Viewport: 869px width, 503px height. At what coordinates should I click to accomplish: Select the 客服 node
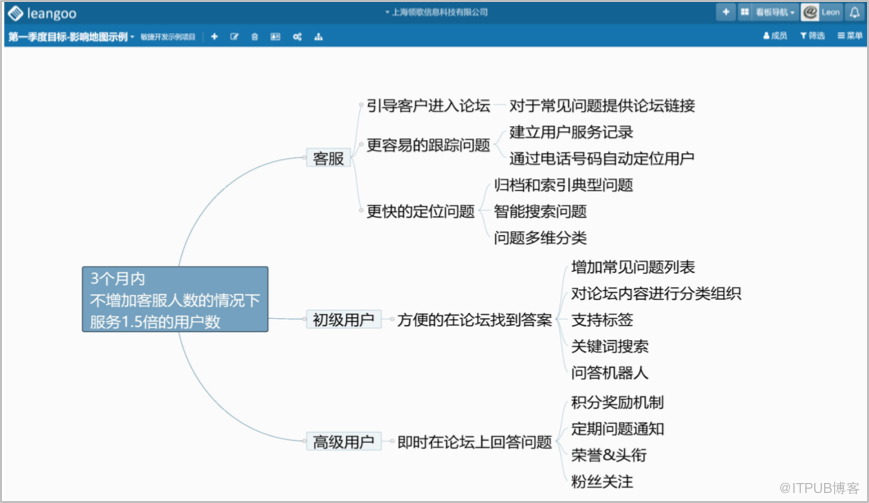point(328,158)
